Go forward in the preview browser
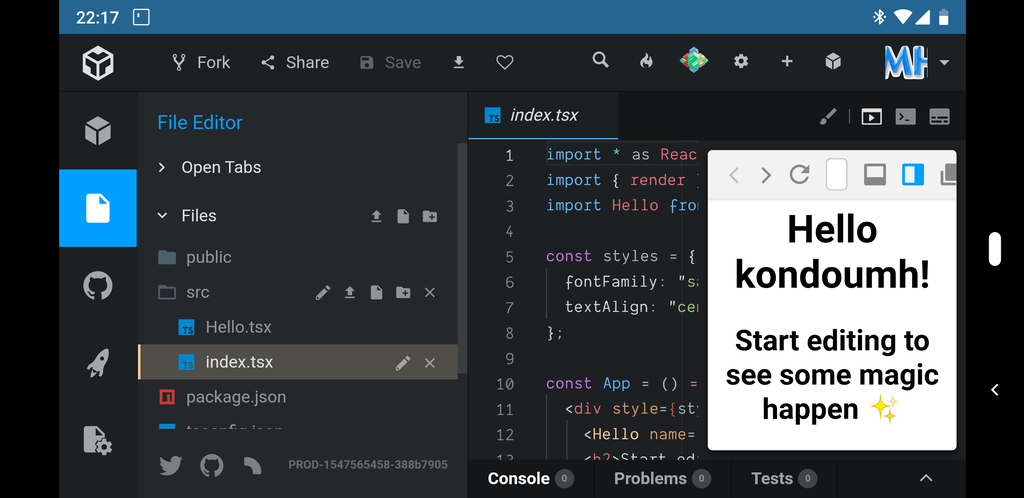The image size is (1024, 498). tap(766, 175)
